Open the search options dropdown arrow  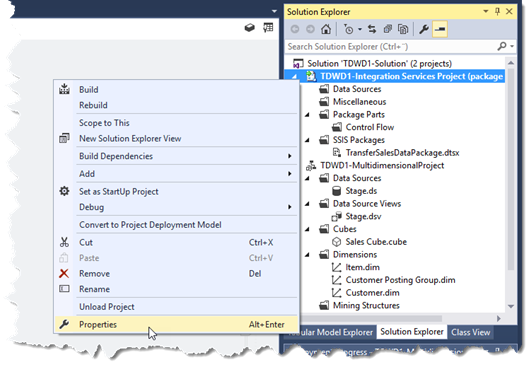[x=512, y=46]
